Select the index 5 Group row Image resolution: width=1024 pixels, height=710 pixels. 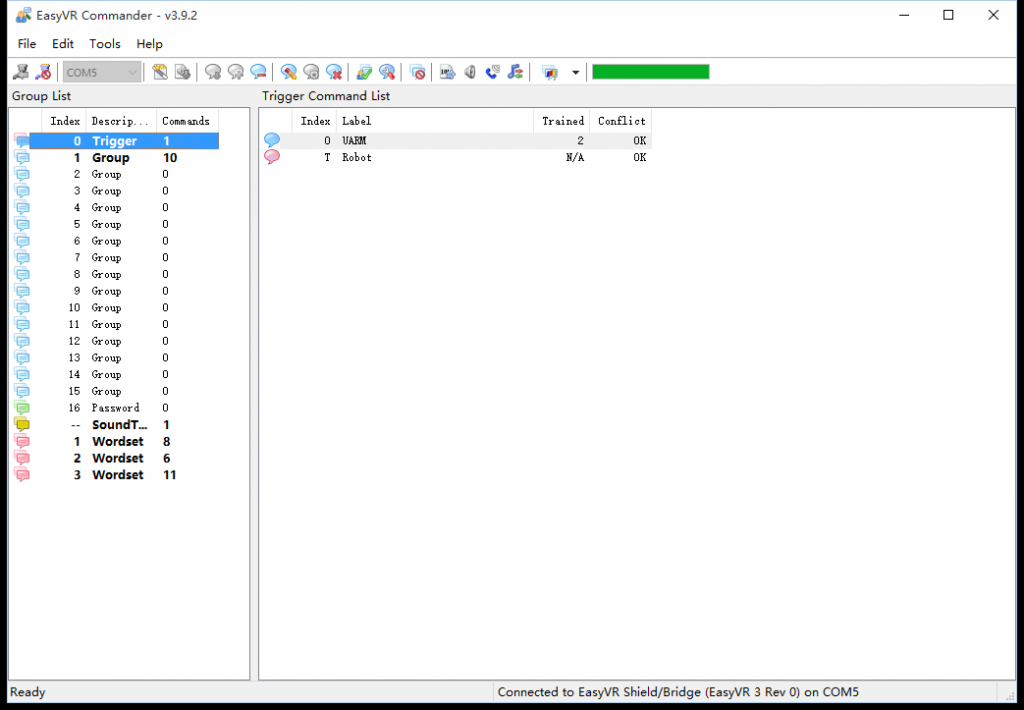(116, 224)
